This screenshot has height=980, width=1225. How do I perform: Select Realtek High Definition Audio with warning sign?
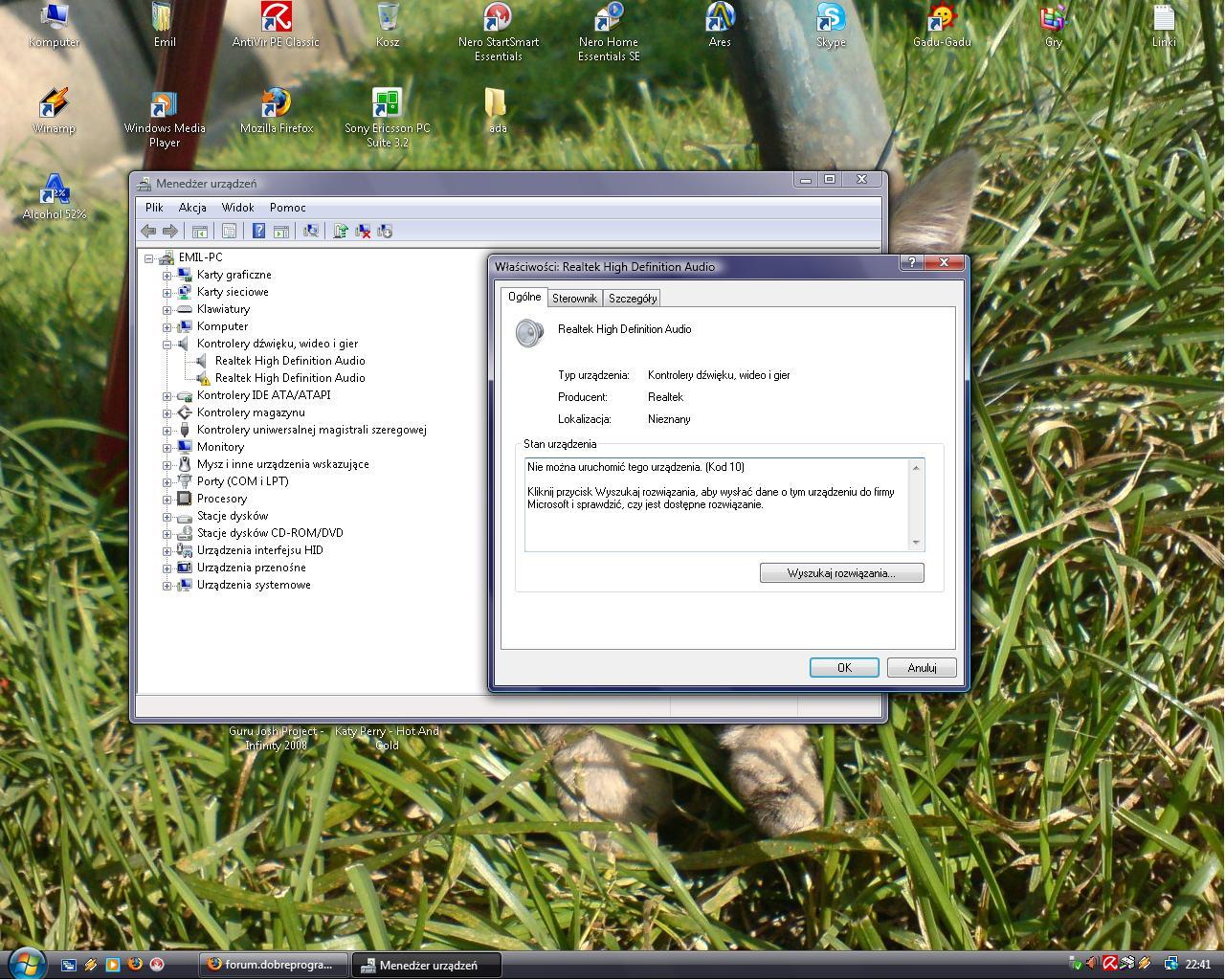[x=290, y=378]
